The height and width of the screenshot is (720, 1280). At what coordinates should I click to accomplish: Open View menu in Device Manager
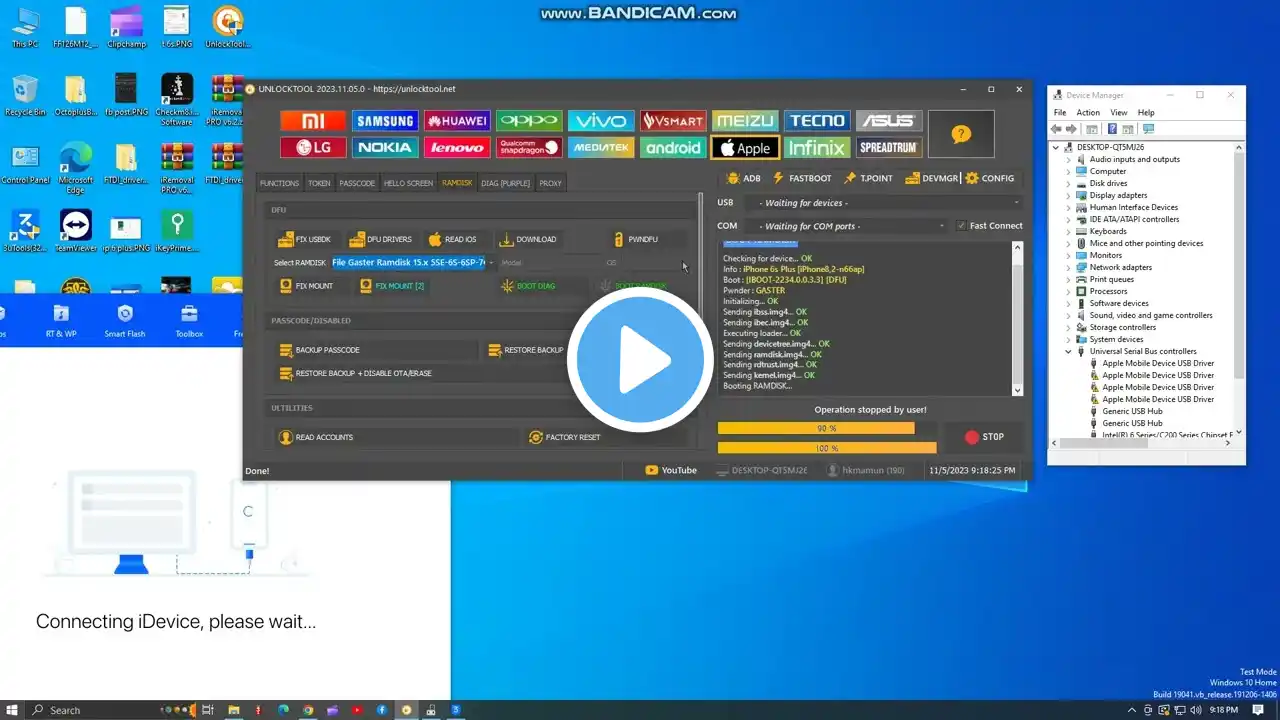coord(1118,113)
